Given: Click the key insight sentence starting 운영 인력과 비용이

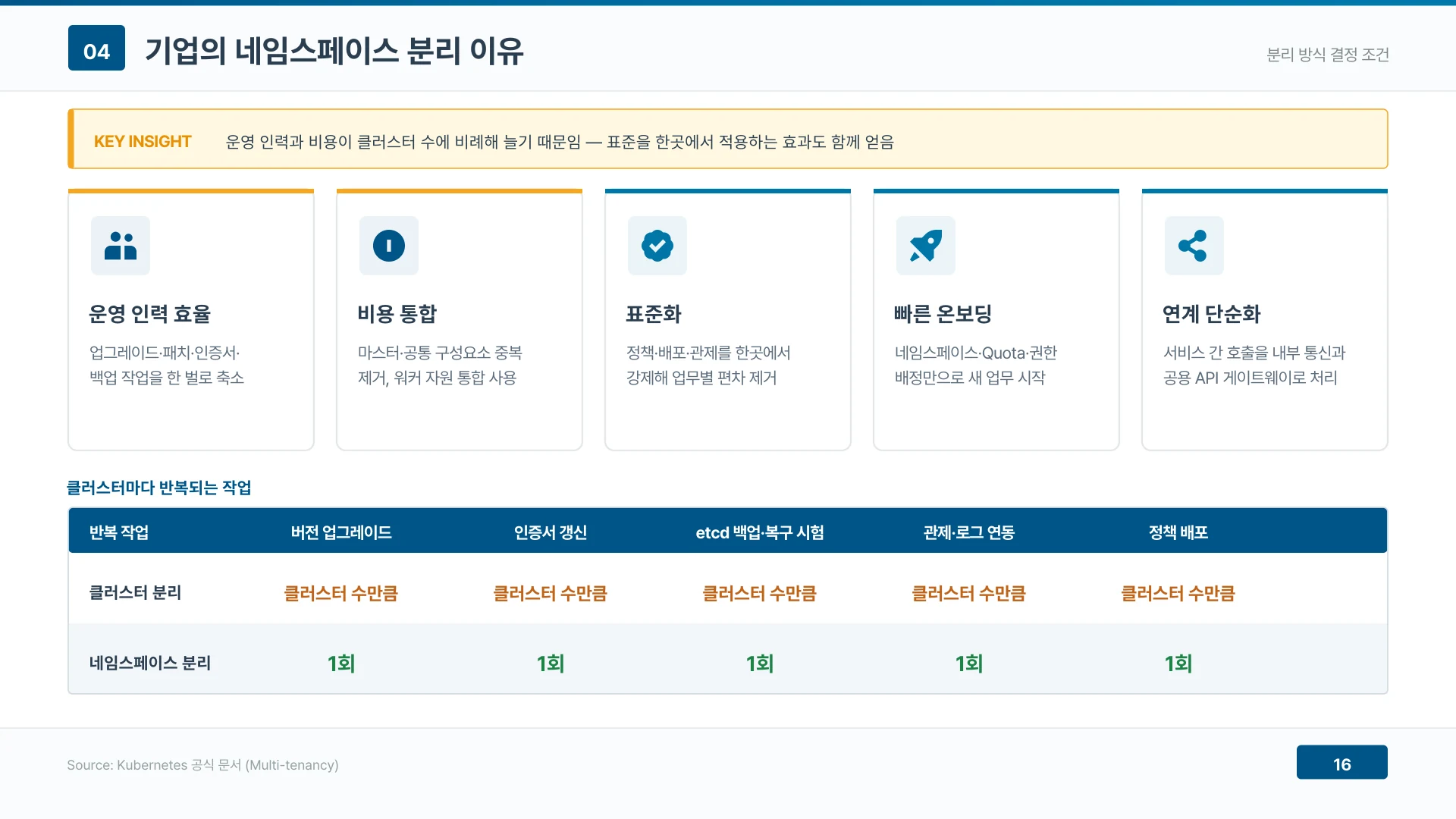Looking at the screenshot, I should point(560,142).
